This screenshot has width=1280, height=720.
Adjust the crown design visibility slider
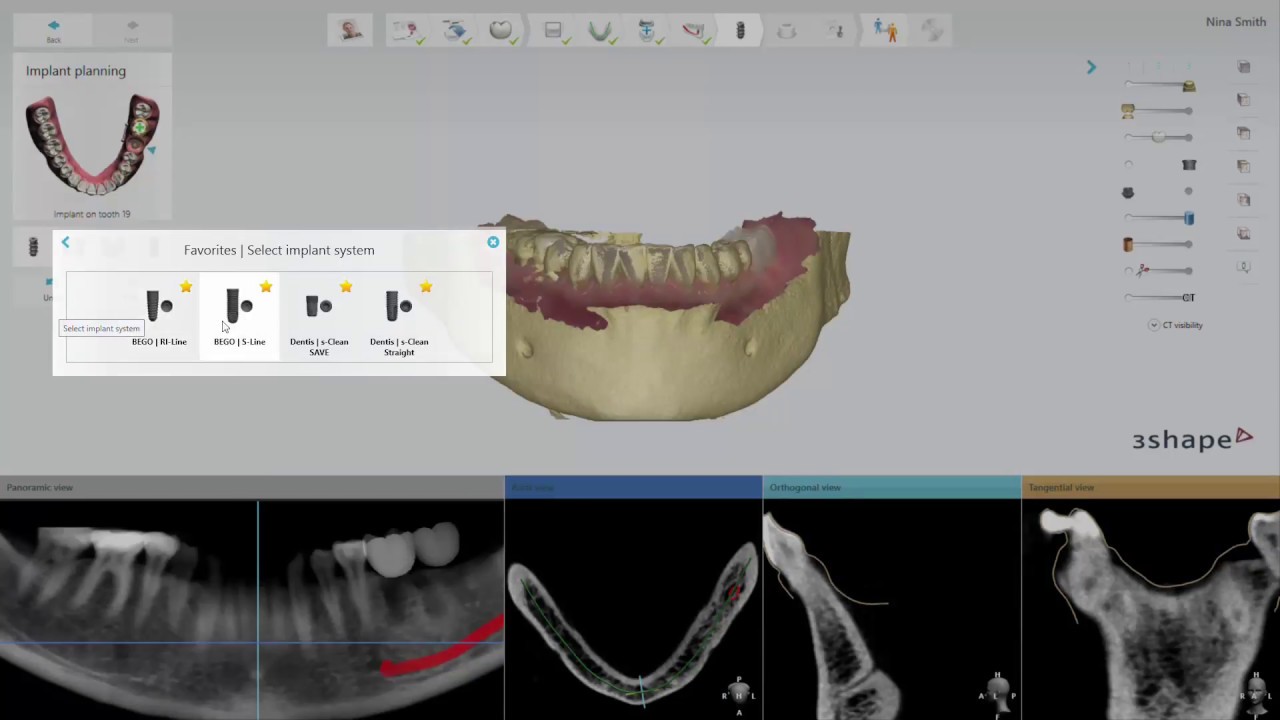coord(1159,137)
